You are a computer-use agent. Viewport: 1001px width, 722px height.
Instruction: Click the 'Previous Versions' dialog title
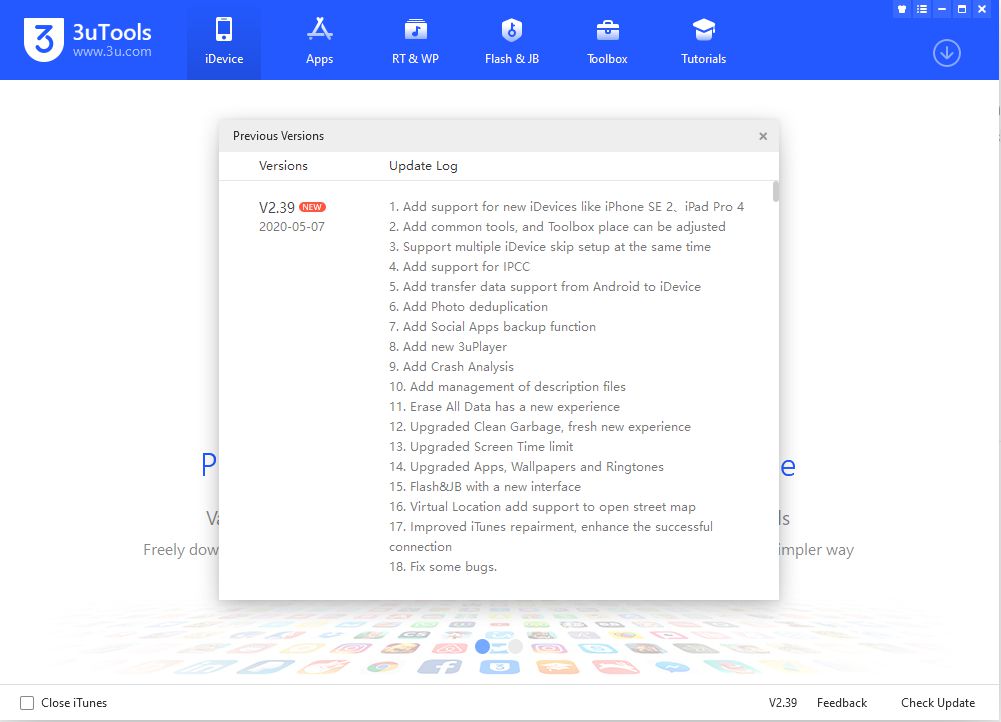(278, 136)
